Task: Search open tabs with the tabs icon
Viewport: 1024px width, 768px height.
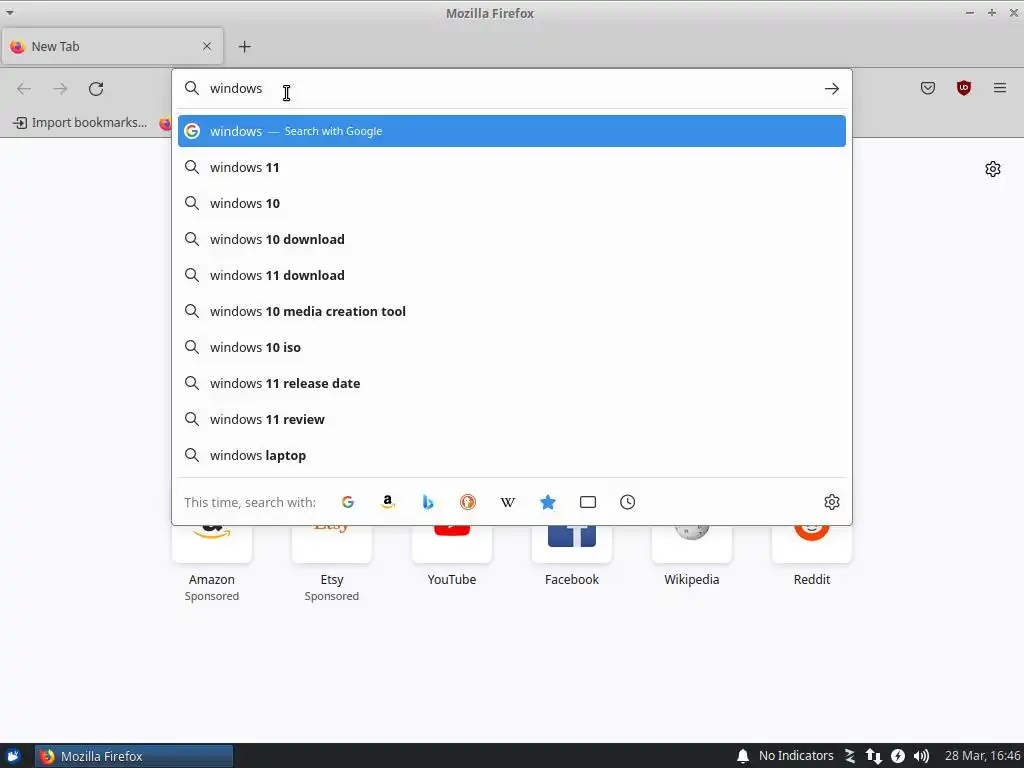Action: click(588, 502)
